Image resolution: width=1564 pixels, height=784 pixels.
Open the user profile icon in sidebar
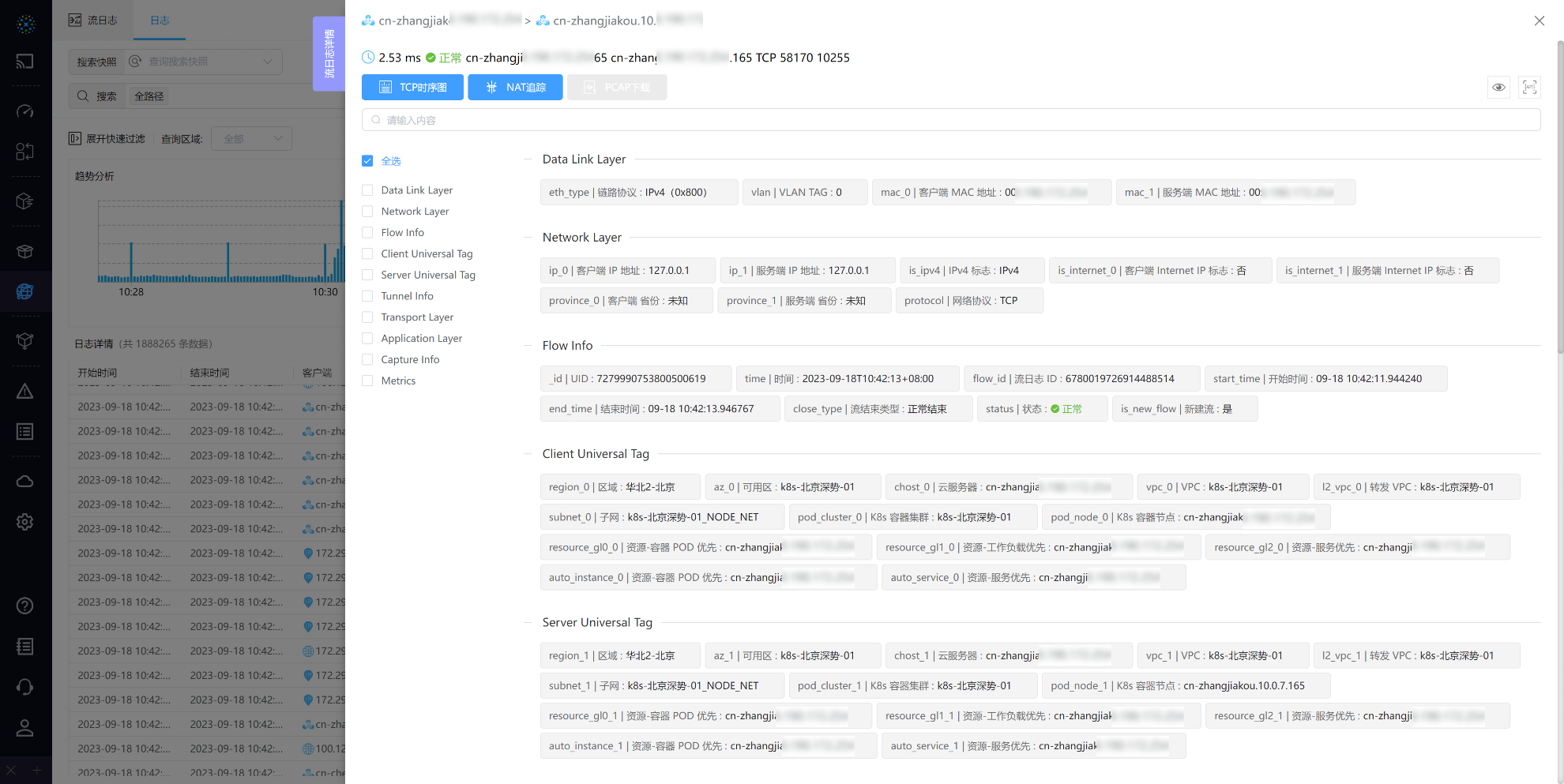click(25, 728)
